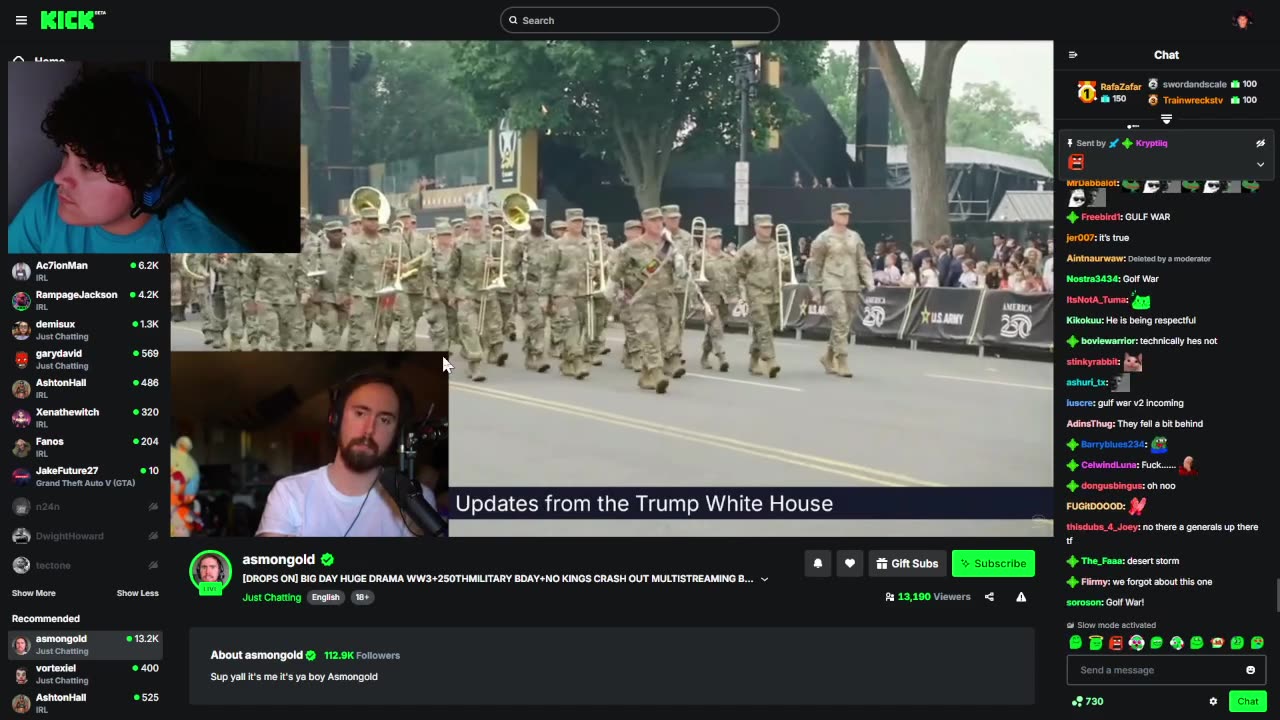The image size is (1280, 720).
Task: Open Xenathewitch channel in sidebar
Action: point(85,418)
